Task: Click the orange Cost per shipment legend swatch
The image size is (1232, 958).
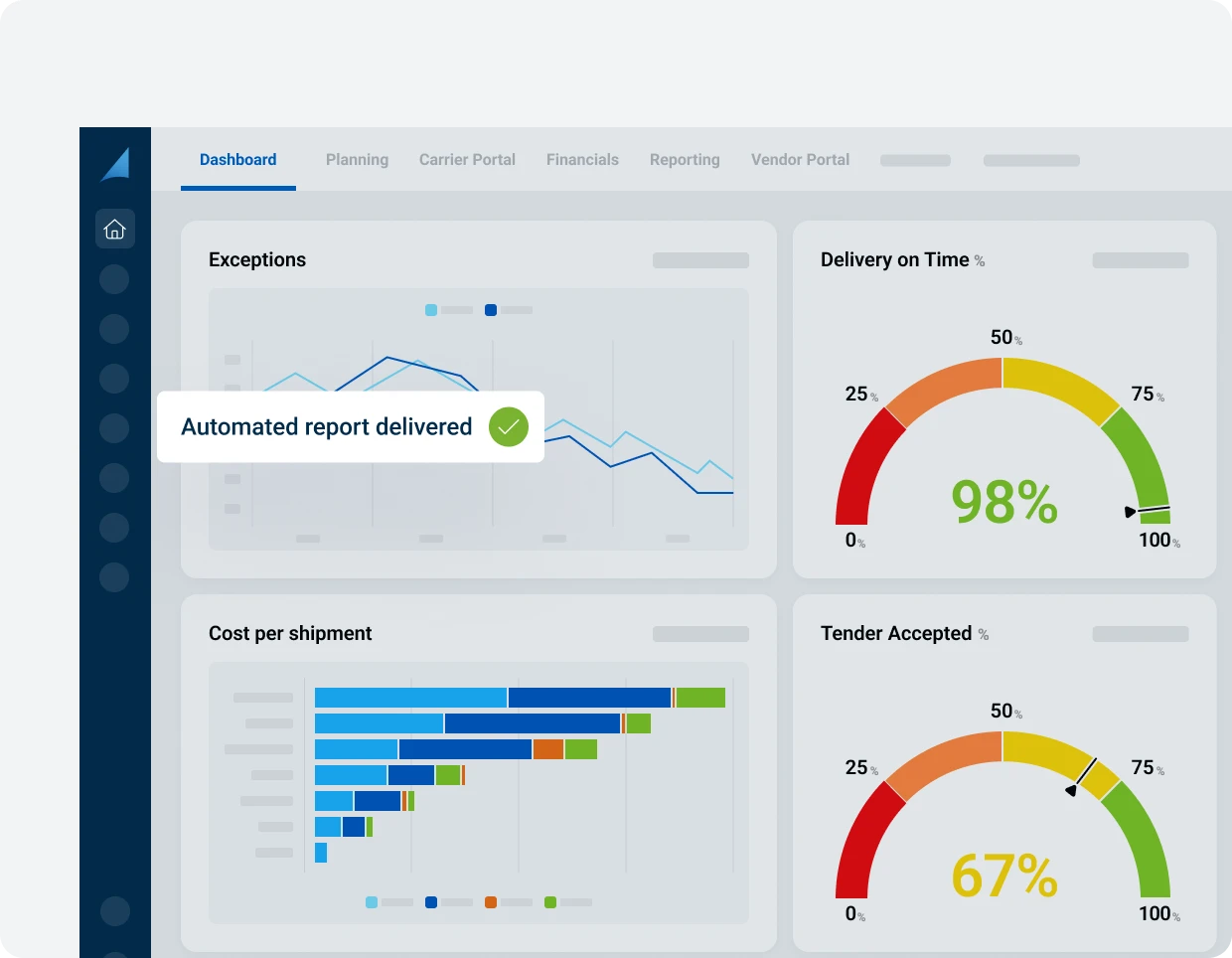Action: click(491, 902)
